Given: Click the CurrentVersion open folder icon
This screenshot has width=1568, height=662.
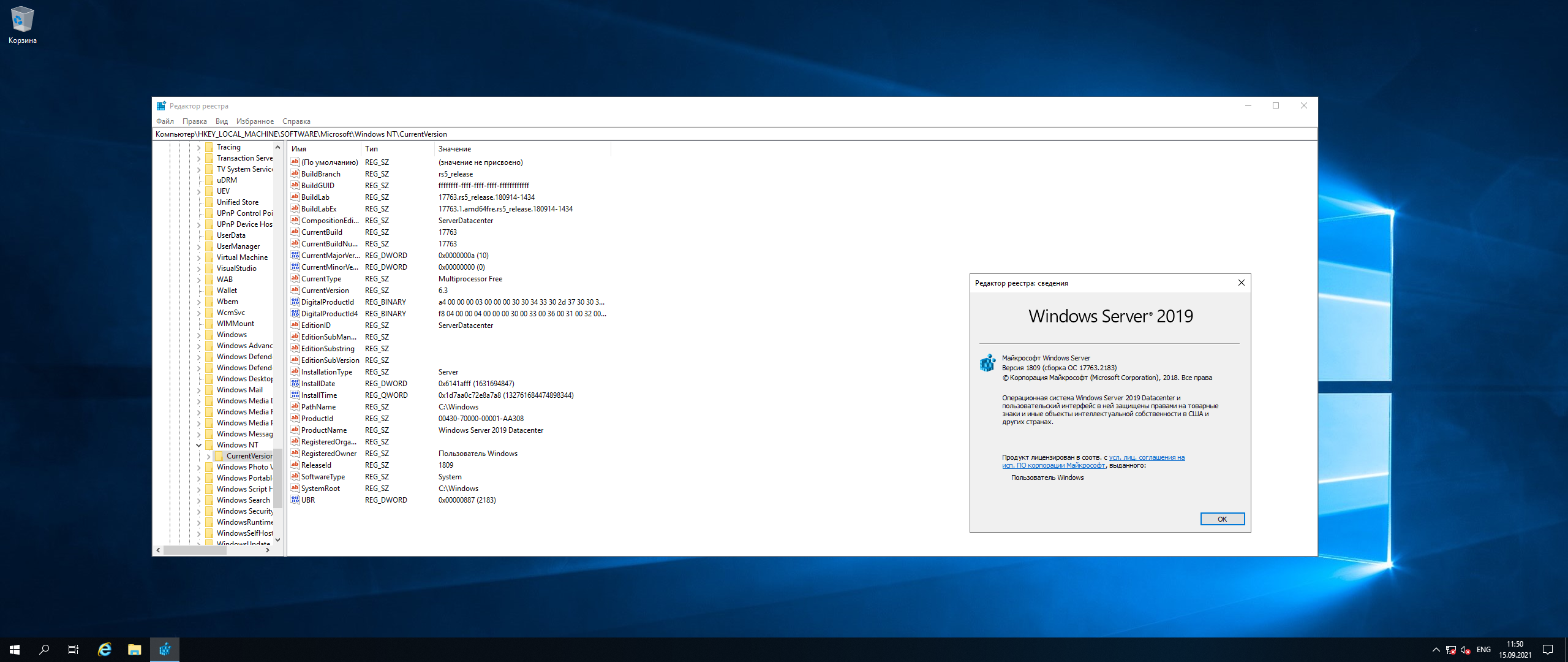Looking at the screenshot, I should [x=219, y=456].
